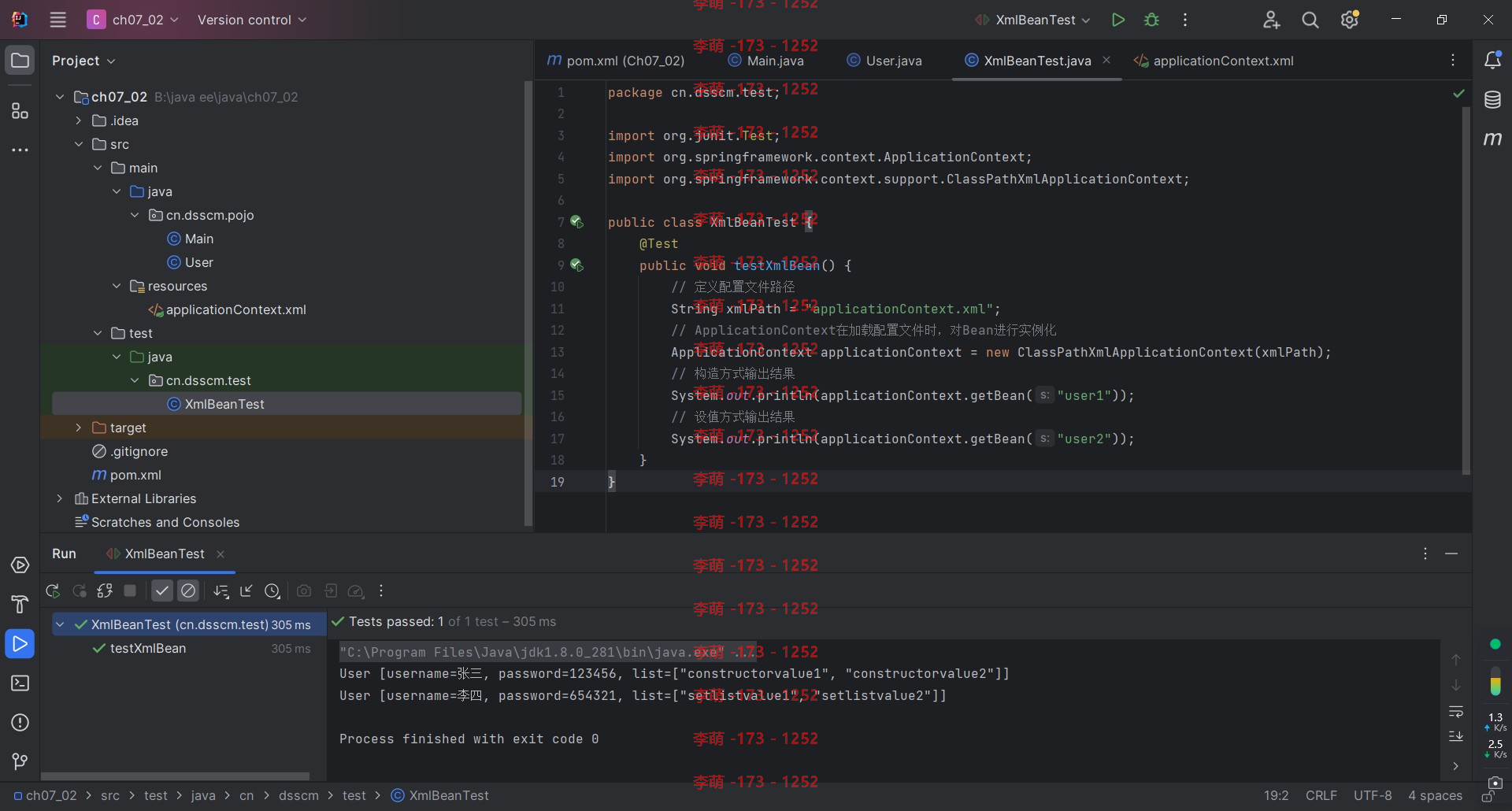The height and width of the screenshot is (811, 1512).
Task: Open XmlBeanTest run configuration dropdown
Action: 1032,20
